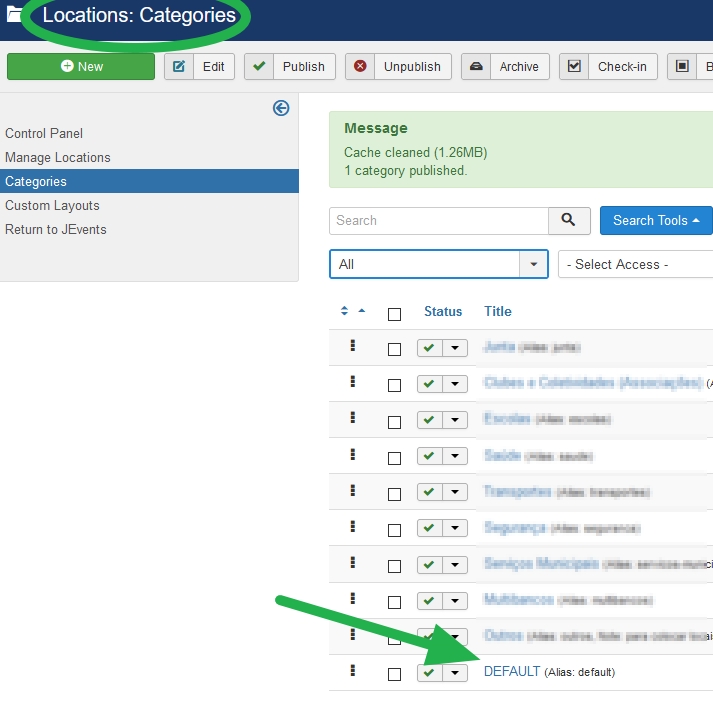Tick the checkbox of the Segurança row

394,530
